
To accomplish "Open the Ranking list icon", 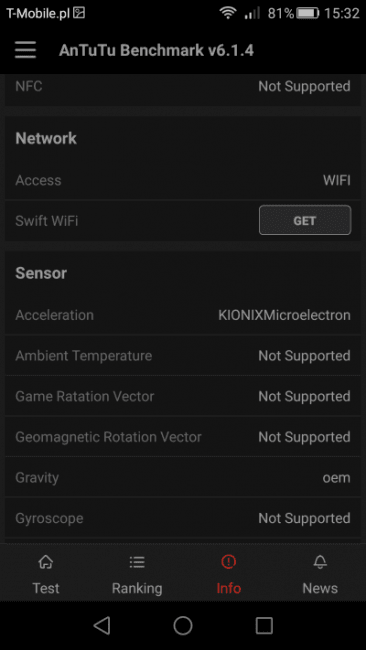I will click(137, 563).
